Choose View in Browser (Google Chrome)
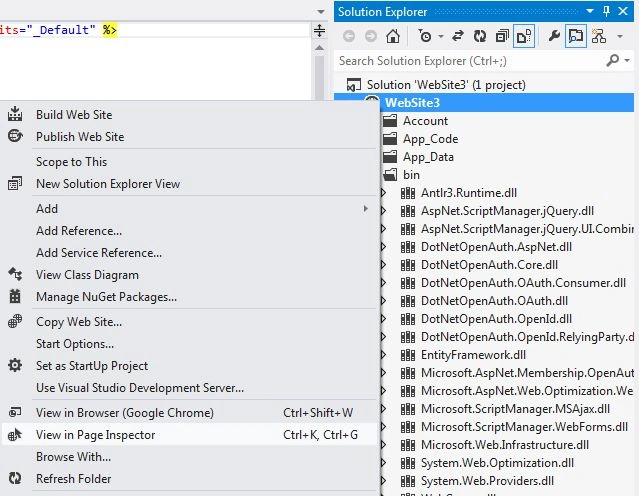This screenshot has width=639, height=496. (x=189, y=413)
